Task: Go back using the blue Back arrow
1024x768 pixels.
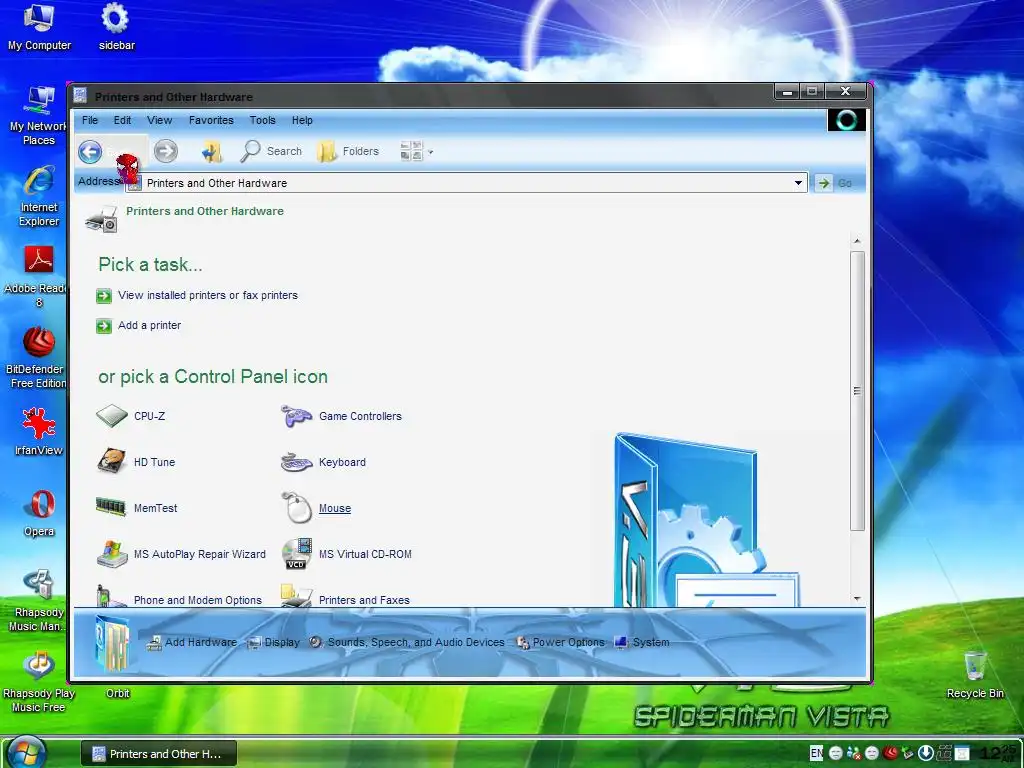Action: [x=90, y=152]
